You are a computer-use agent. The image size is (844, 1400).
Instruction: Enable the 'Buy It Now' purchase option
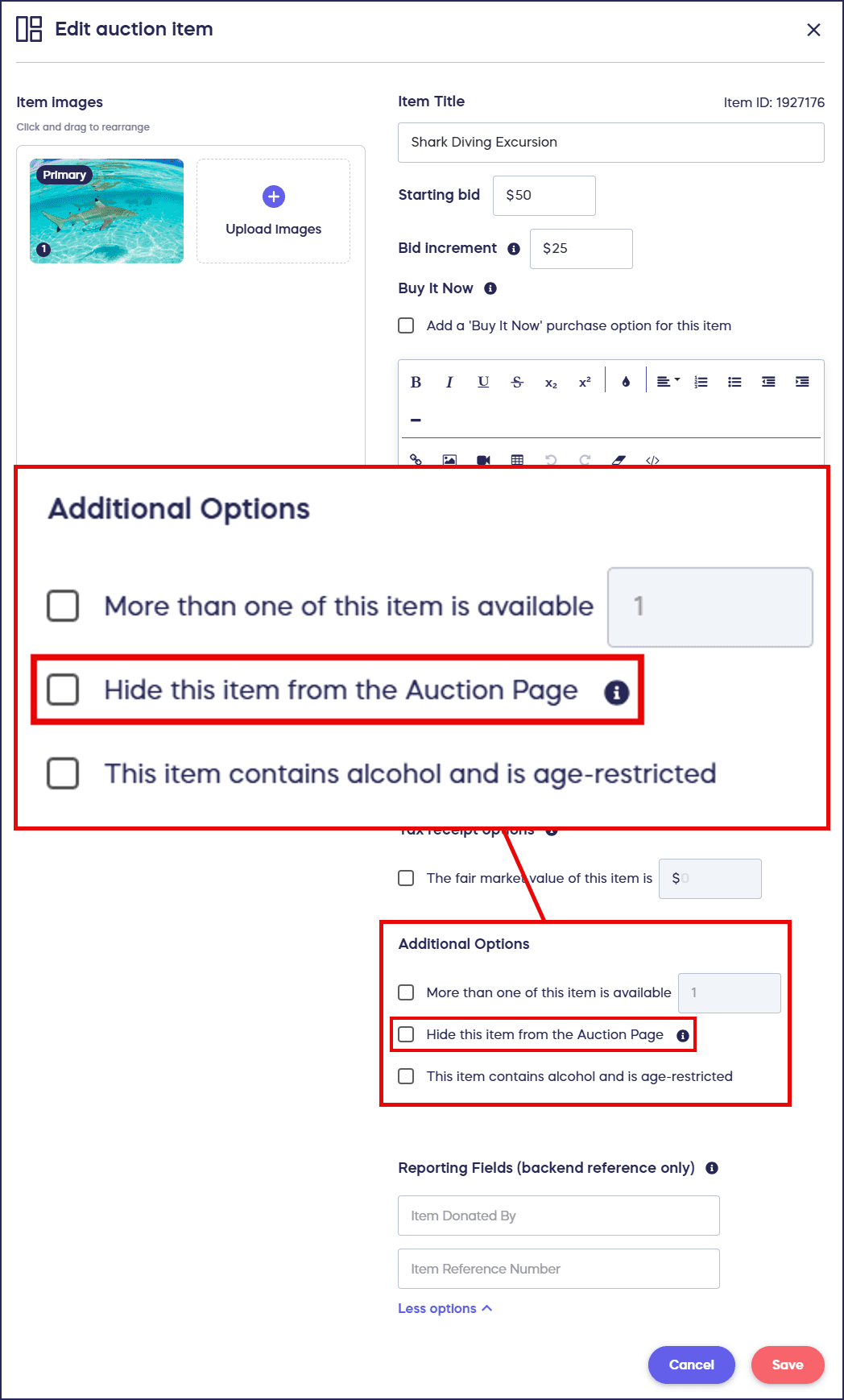coord(407,325)
